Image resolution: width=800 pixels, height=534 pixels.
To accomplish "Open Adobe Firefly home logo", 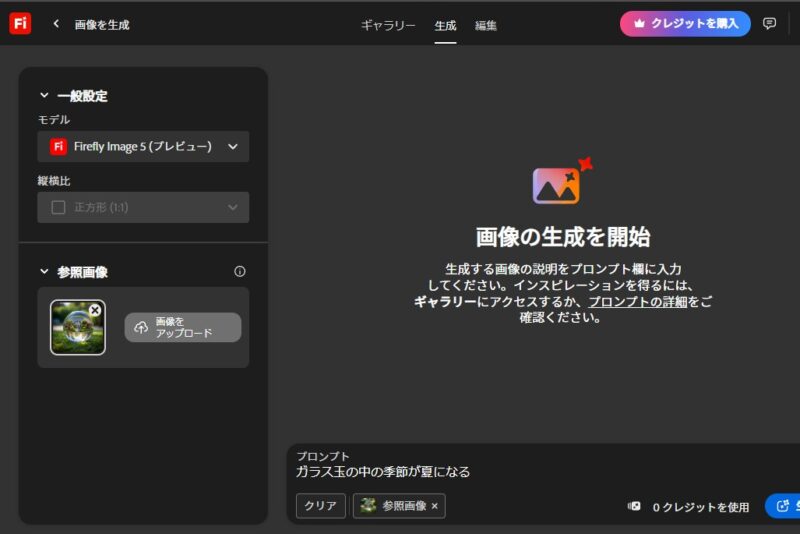I will click(20, 23).
